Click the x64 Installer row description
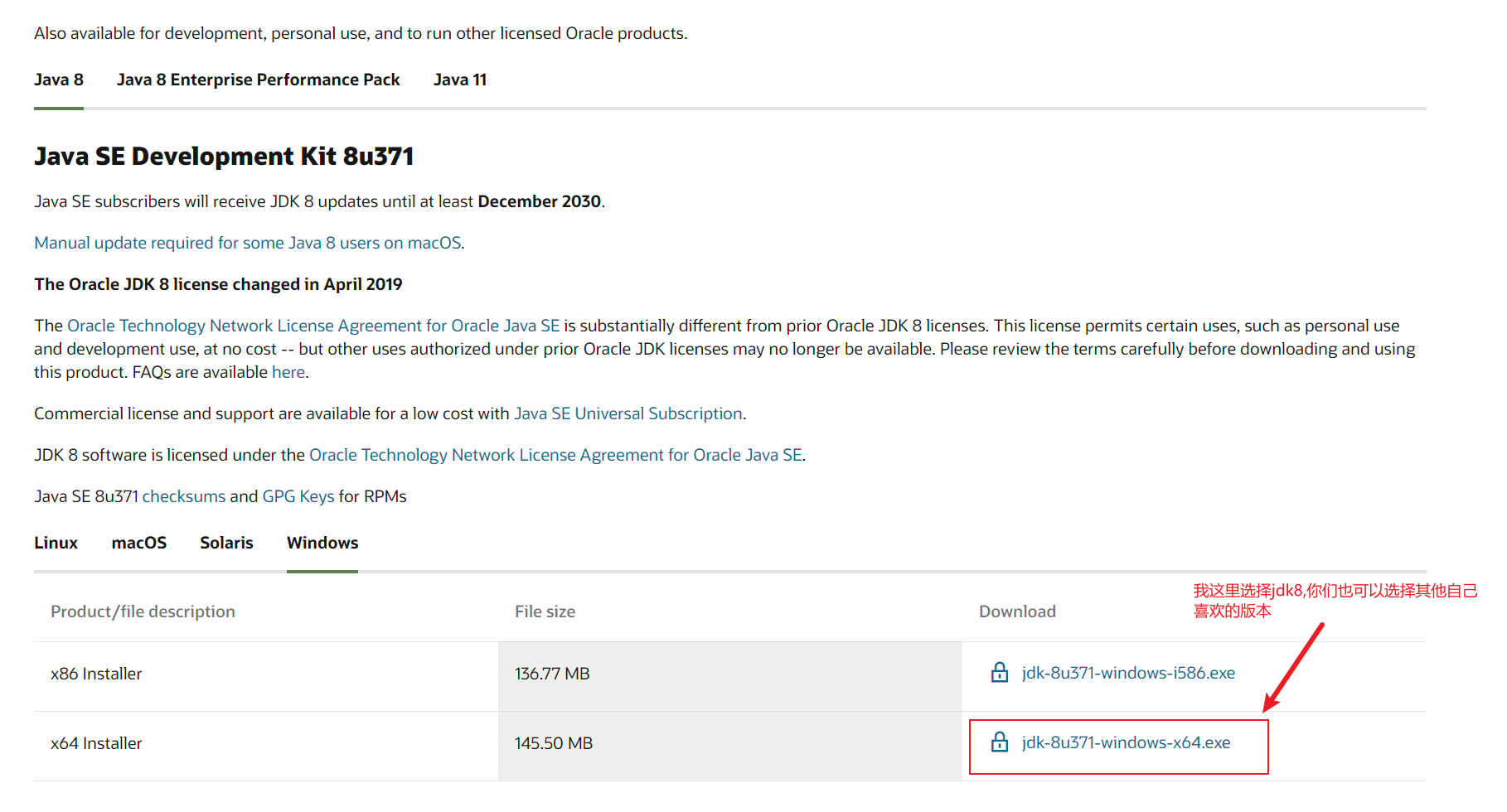Screen dimensions: 1507x812 click(x=96, y=744)
